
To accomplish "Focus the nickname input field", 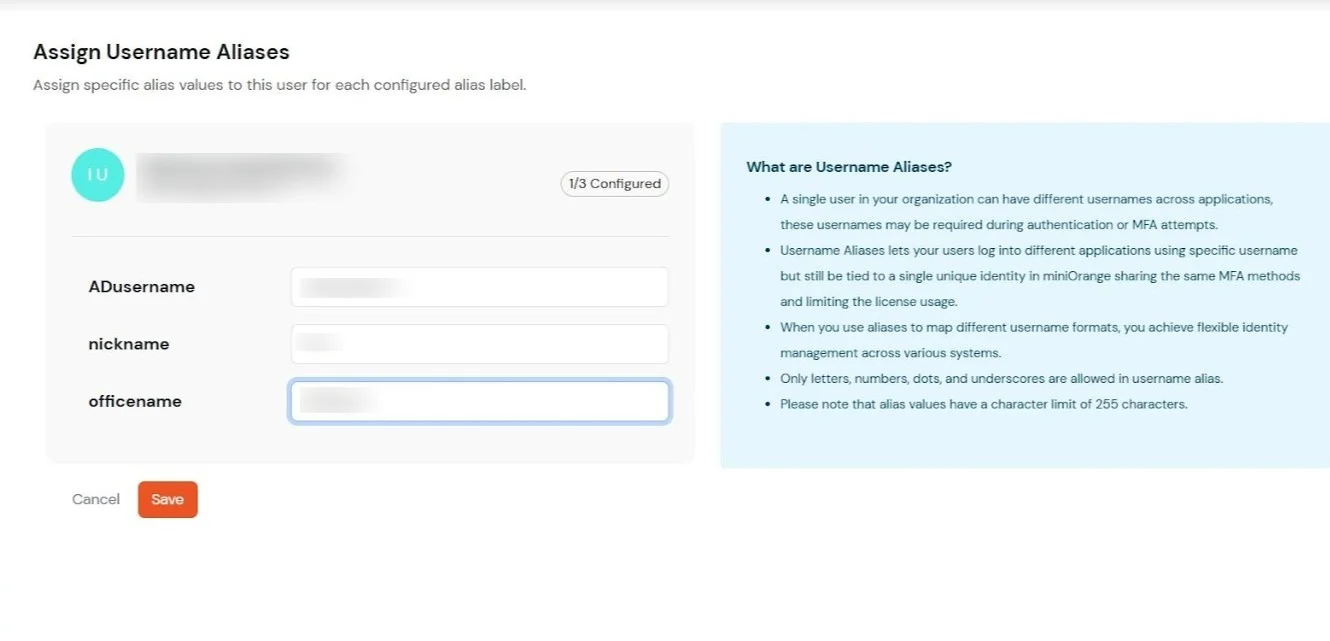I will pos(479,343).
